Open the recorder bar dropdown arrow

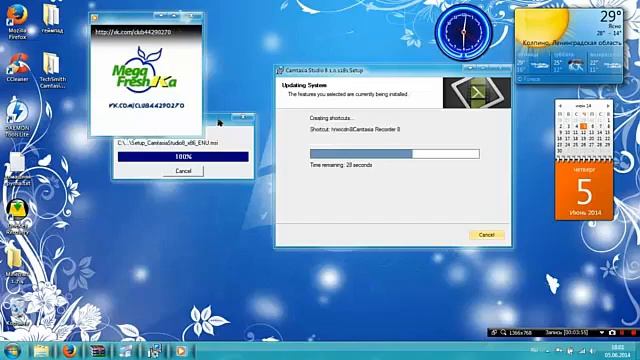point(602,333)
